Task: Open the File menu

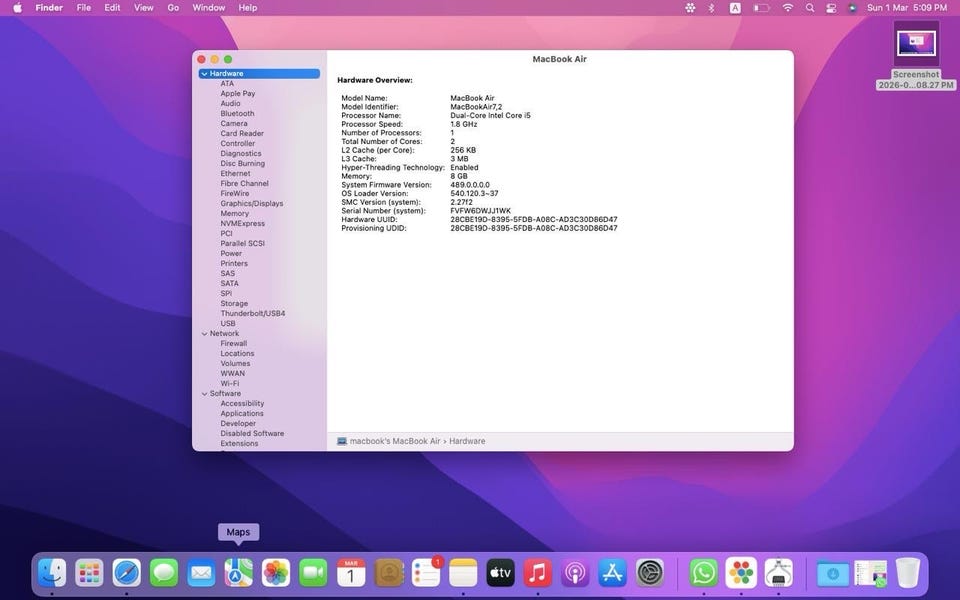Action: point(84,7)
